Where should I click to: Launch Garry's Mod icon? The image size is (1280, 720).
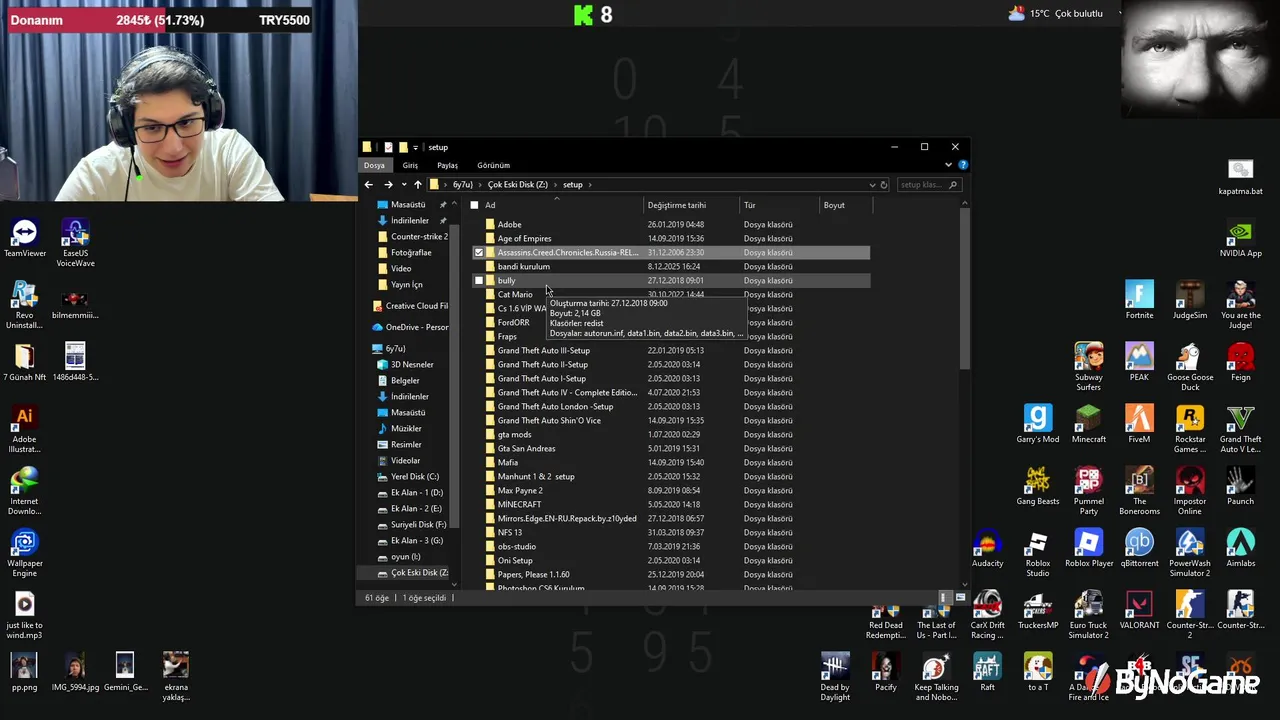(1038, 424)
